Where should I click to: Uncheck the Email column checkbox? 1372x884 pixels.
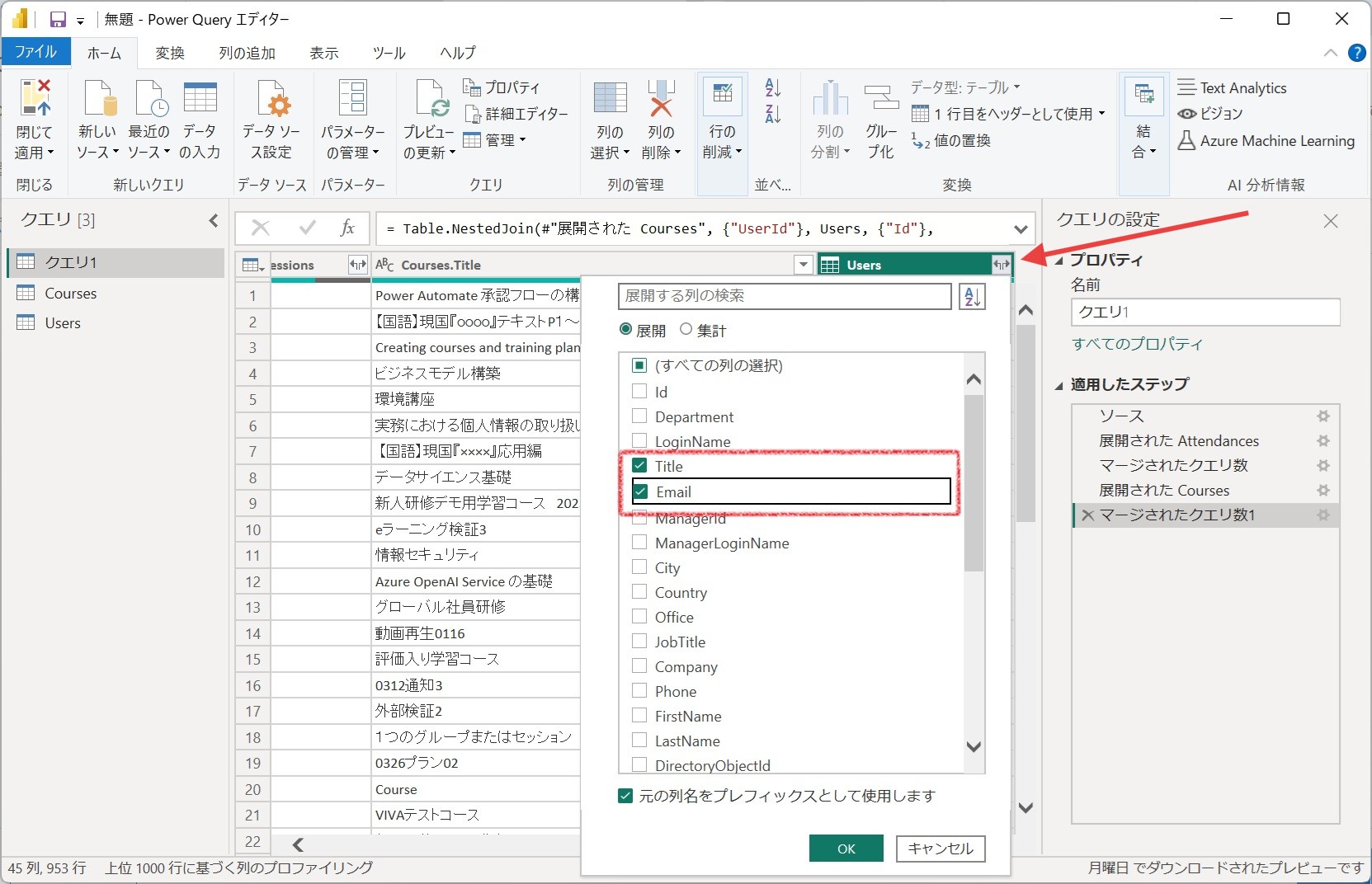[x=640, y=491]
